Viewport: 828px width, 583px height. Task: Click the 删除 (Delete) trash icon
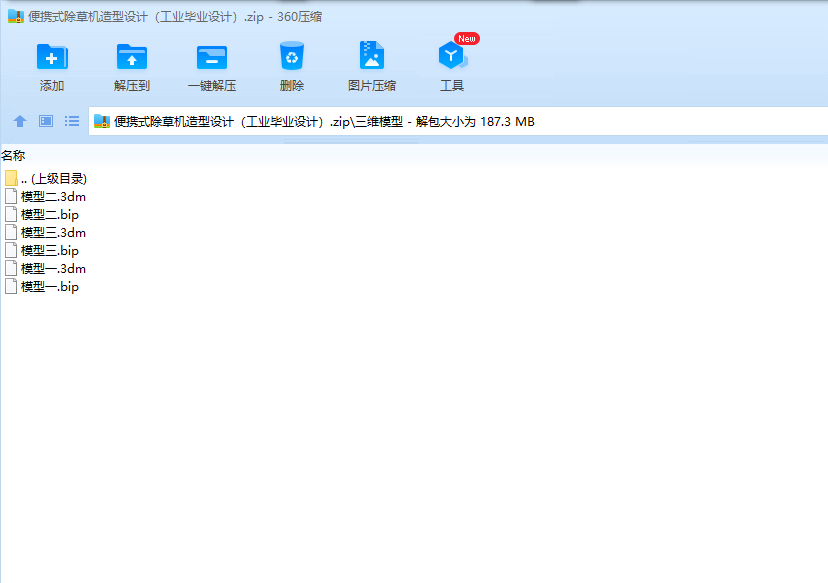[291, 55]
